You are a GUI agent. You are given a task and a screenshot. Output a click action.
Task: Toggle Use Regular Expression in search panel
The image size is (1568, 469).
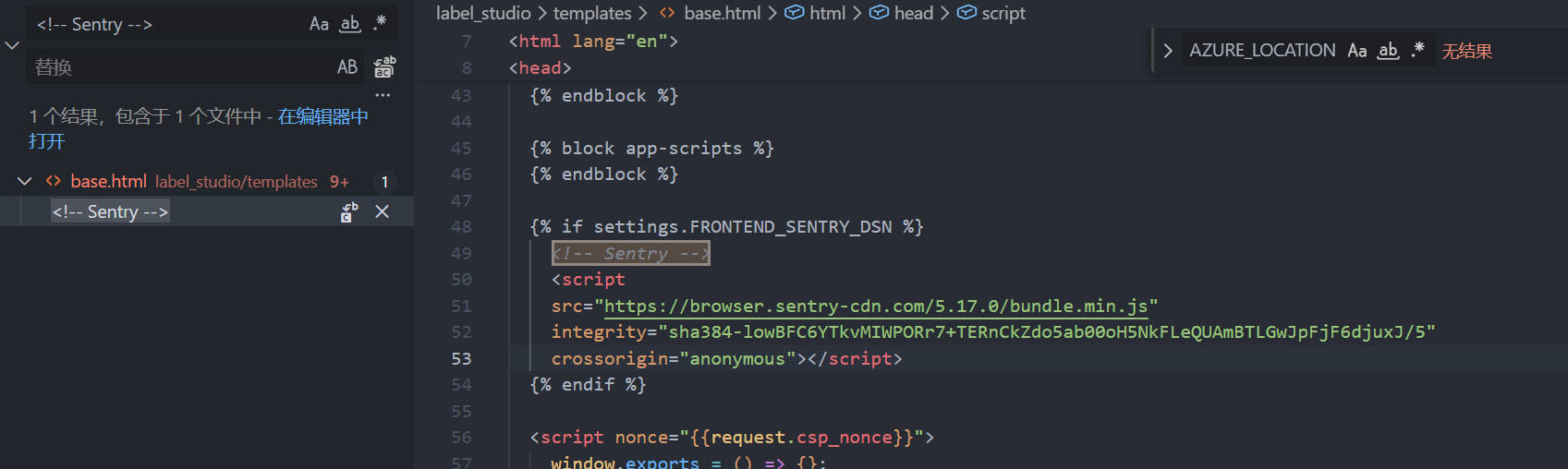pyautogui.click(x=380, y=24)
